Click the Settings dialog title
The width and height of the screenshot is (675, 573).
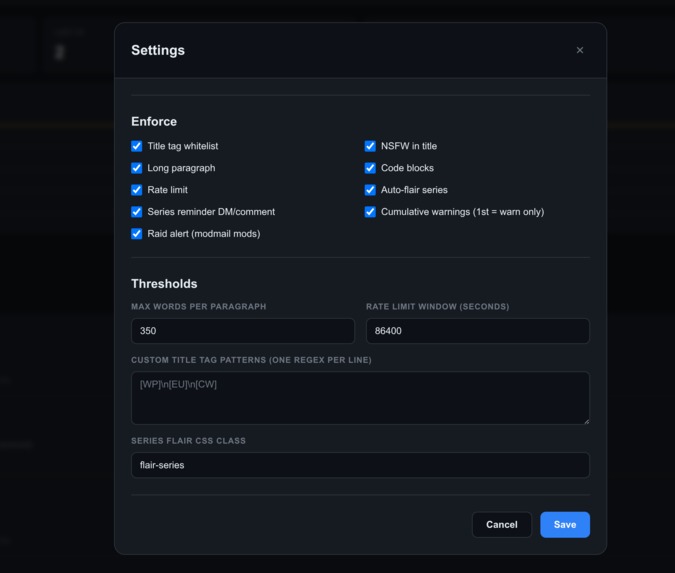pyautogui.click(x=158, y=50)
